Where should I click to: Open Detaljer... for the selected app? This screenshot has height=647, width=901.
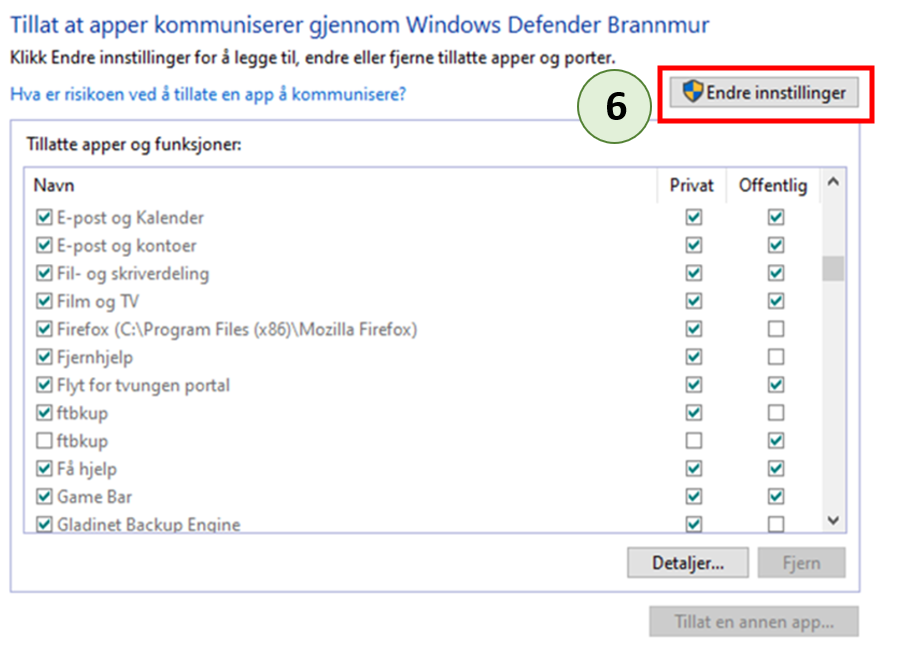[x=688, y=563]
